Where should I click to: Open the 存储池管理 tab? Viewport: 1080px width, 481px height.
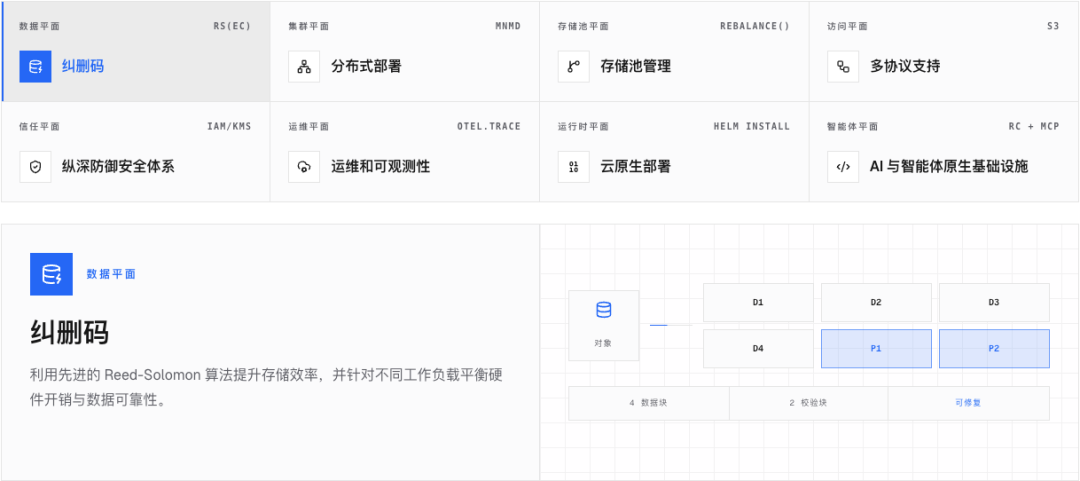(x=674, y=52)
